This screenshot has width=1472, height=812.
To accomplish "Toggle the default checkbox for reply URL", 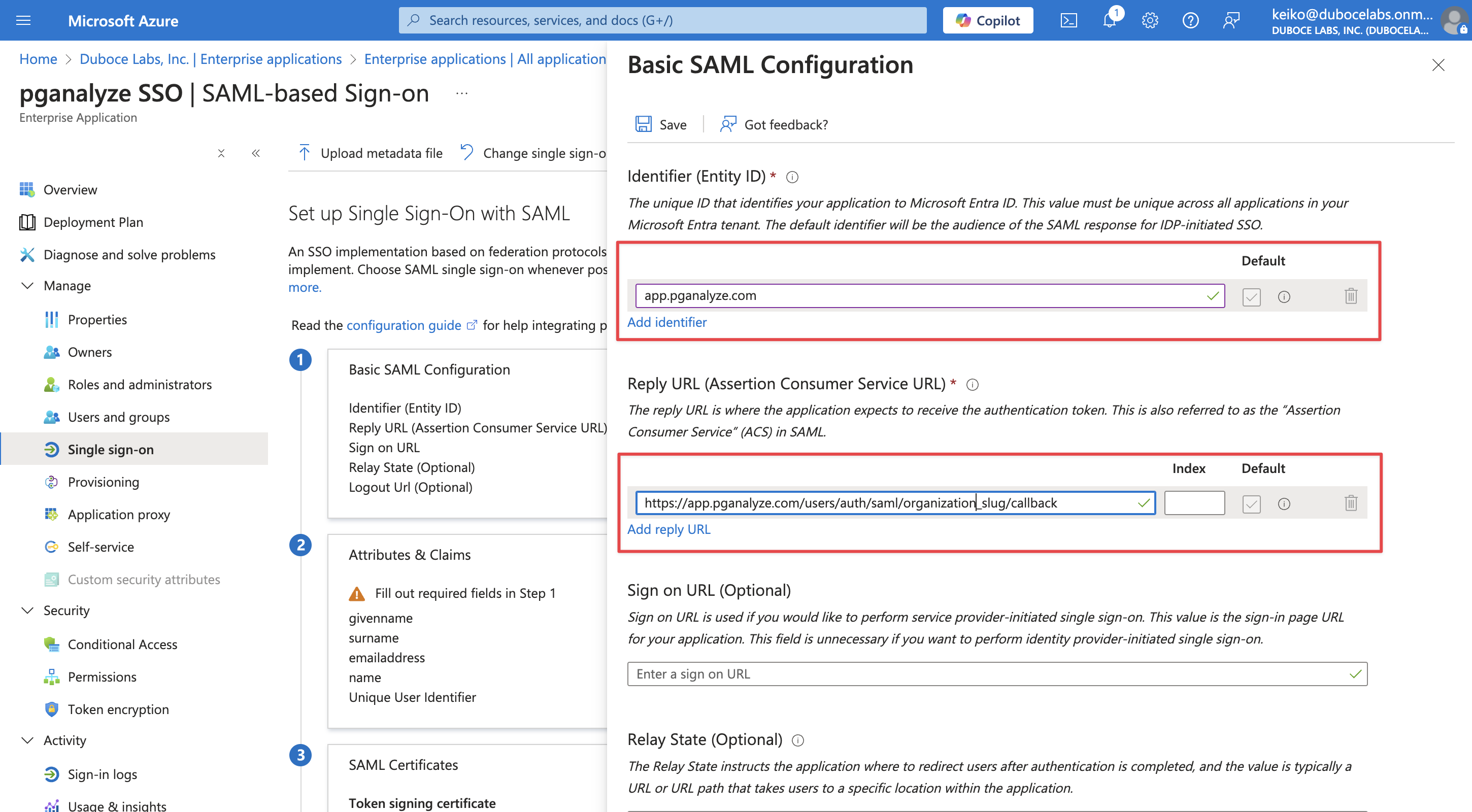I will 1251,503.
